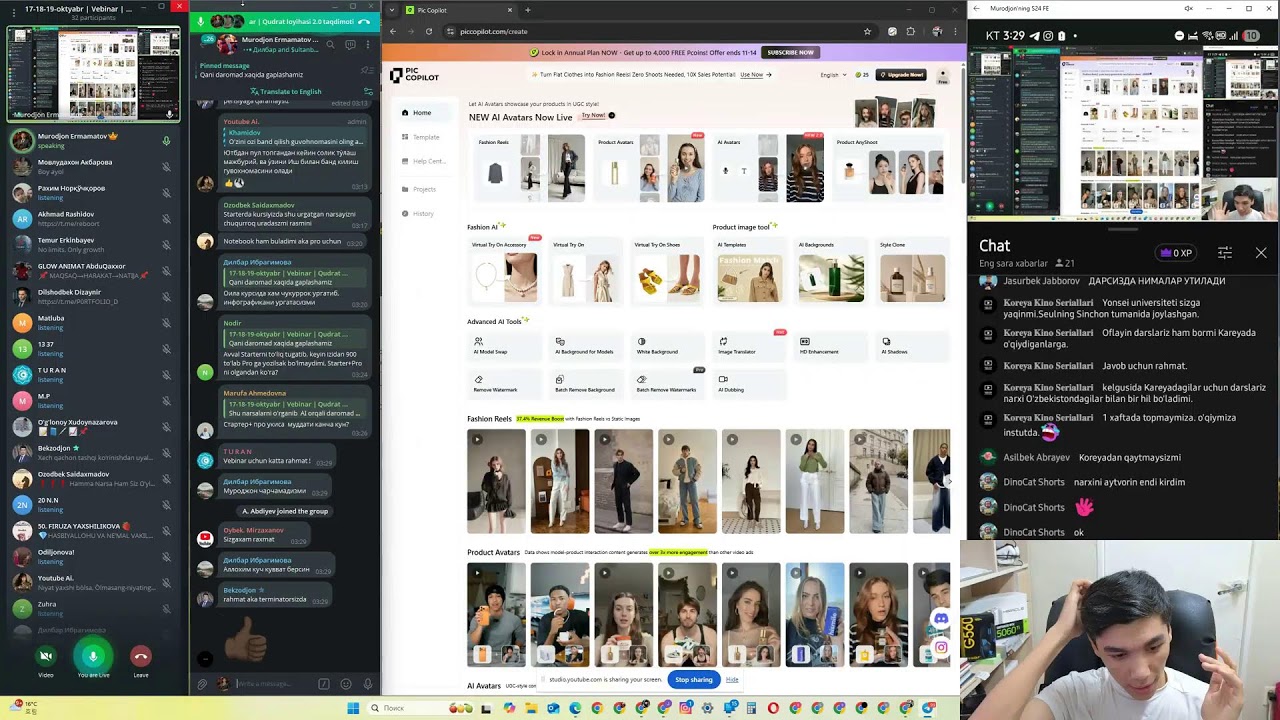Open a new browser tab
1280x720 pixels.
tap(528, 10)
